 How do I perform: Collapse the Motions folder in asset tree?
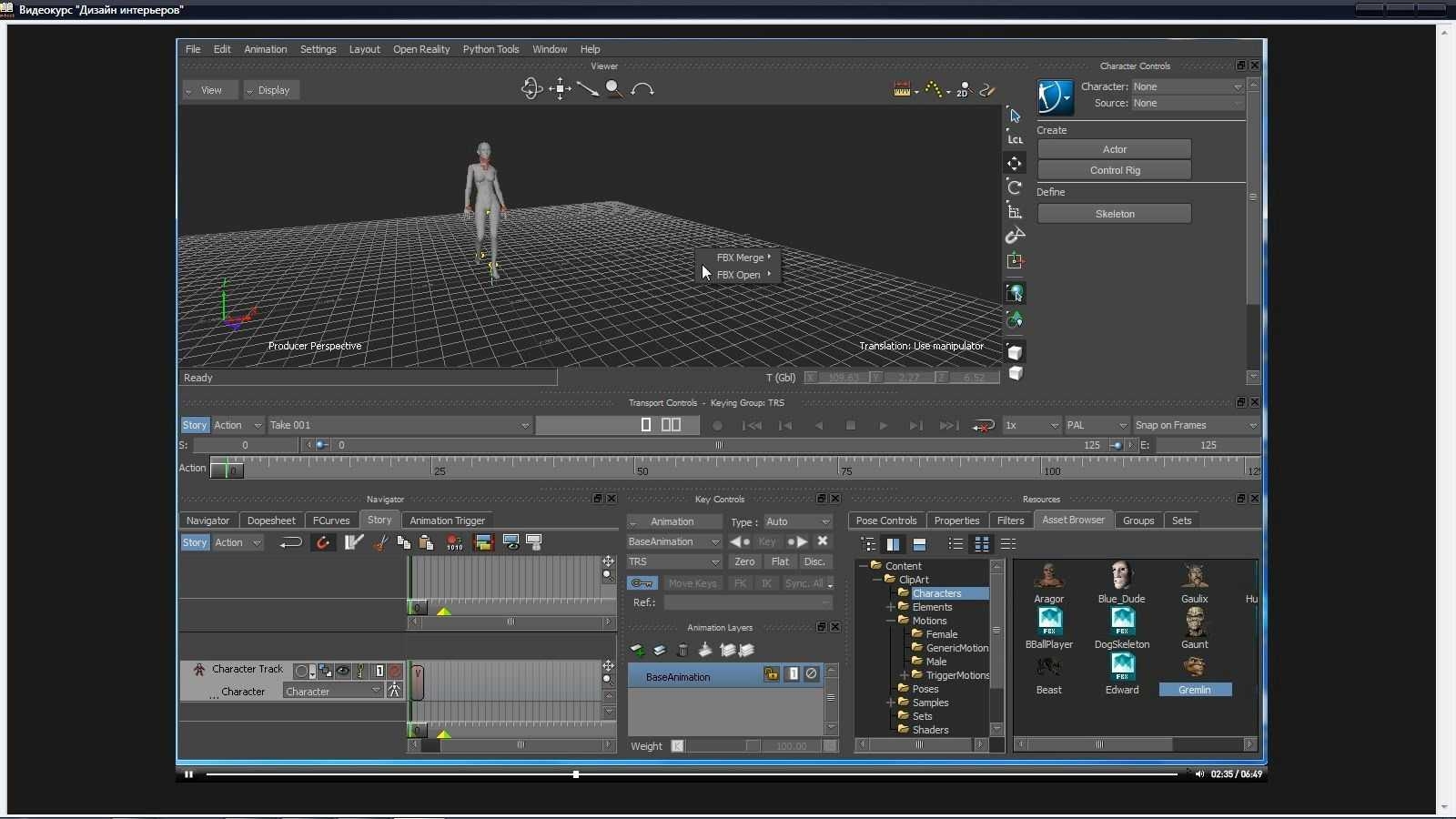pyautogui.click(x=891, y=621)
